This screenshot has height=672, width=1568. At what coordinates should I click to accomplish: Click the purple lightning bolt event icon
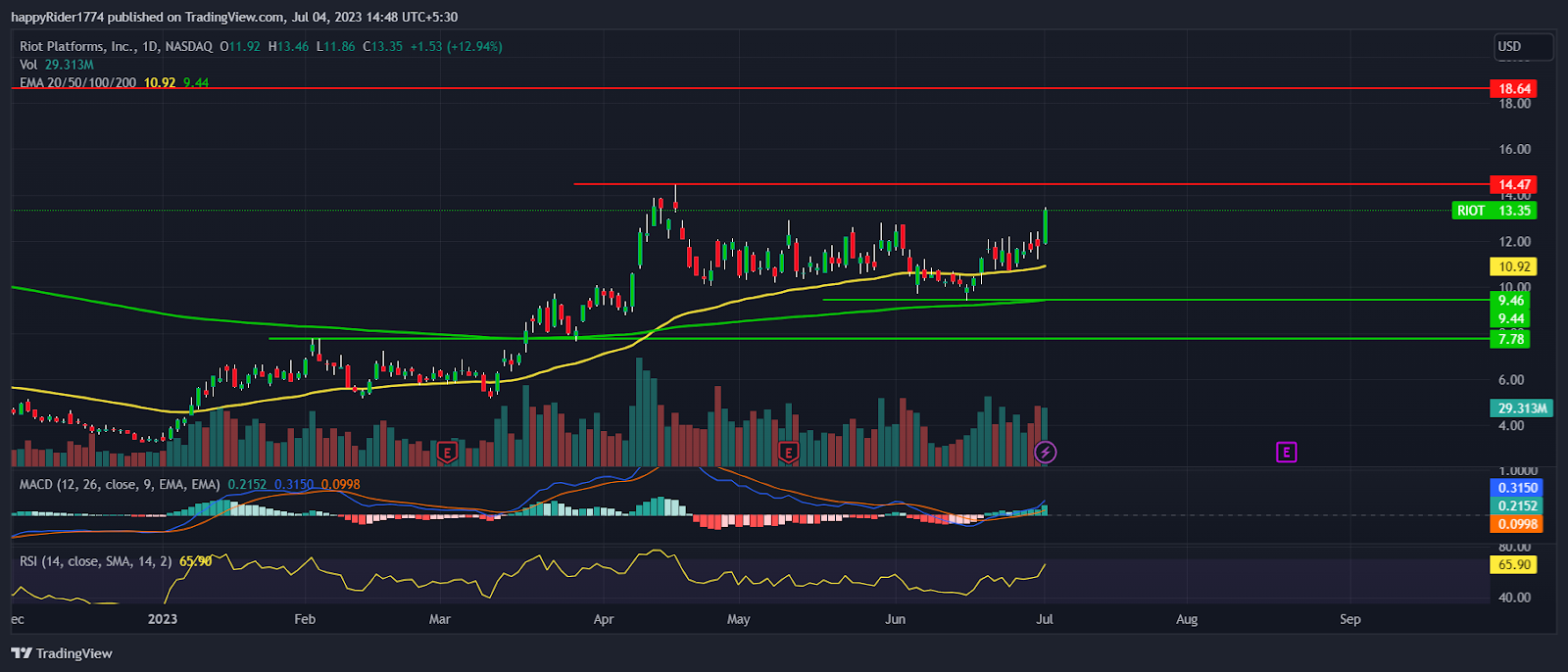click(x=1046, y=452)
